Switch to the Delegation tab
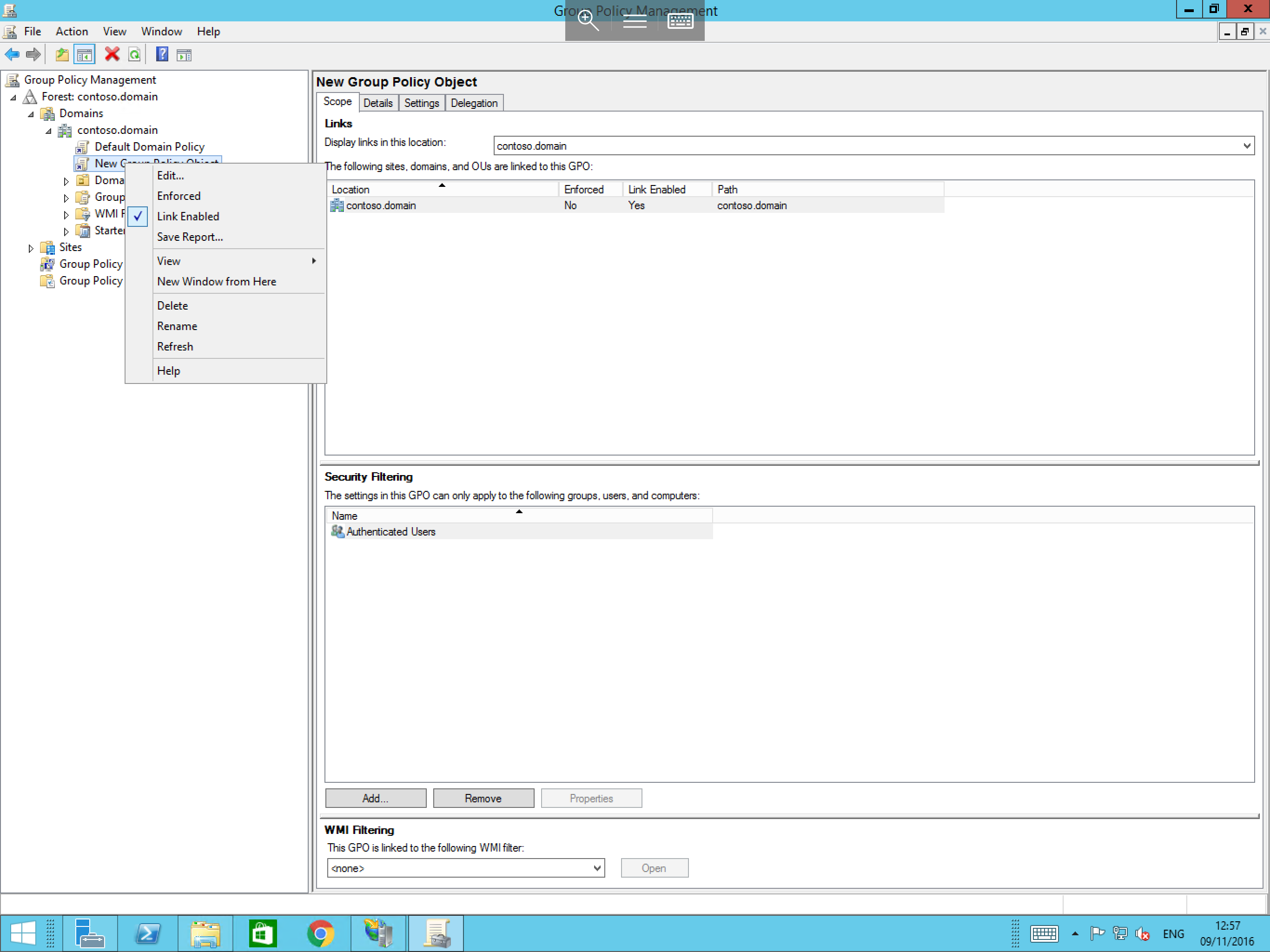The width and height of the screenshot is (1270, 952). [x=474, y=103]
